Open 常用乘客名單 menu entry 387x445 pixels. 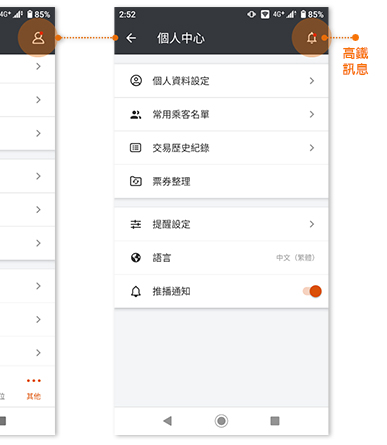click(x=221, y=114)
